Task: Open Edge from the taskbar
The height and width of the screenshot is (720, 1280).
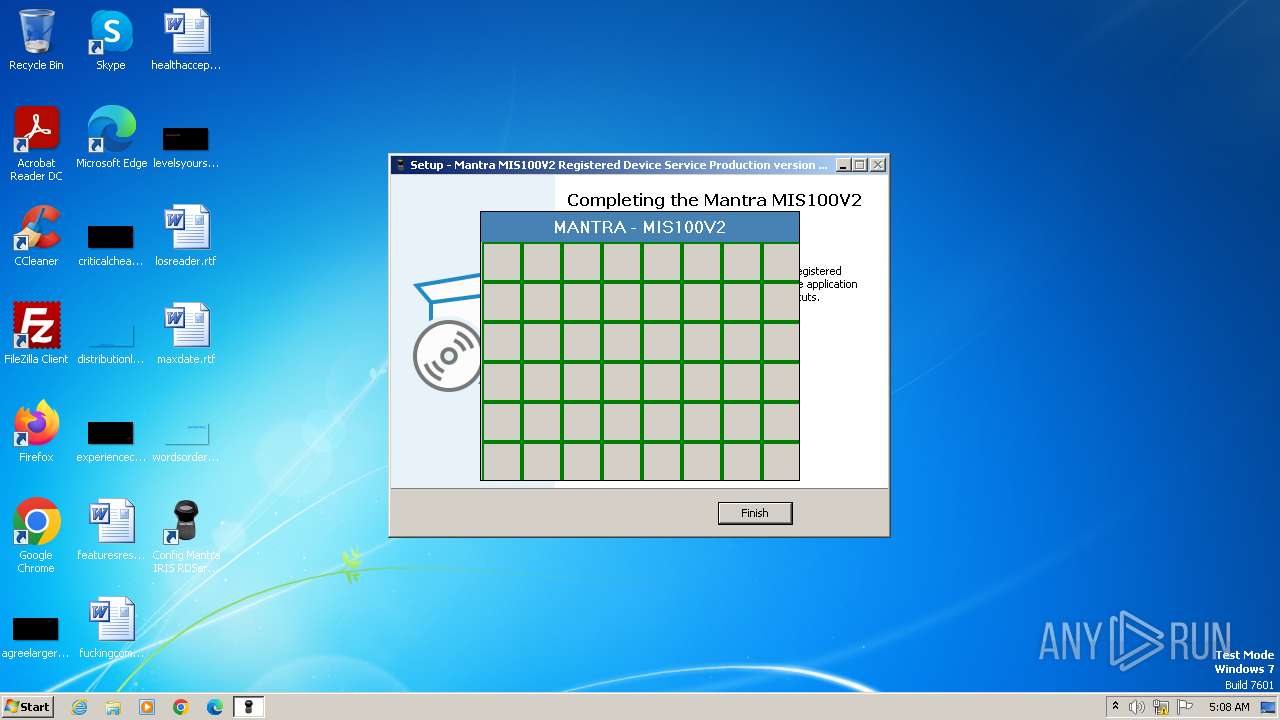Action: coord(215,707)
